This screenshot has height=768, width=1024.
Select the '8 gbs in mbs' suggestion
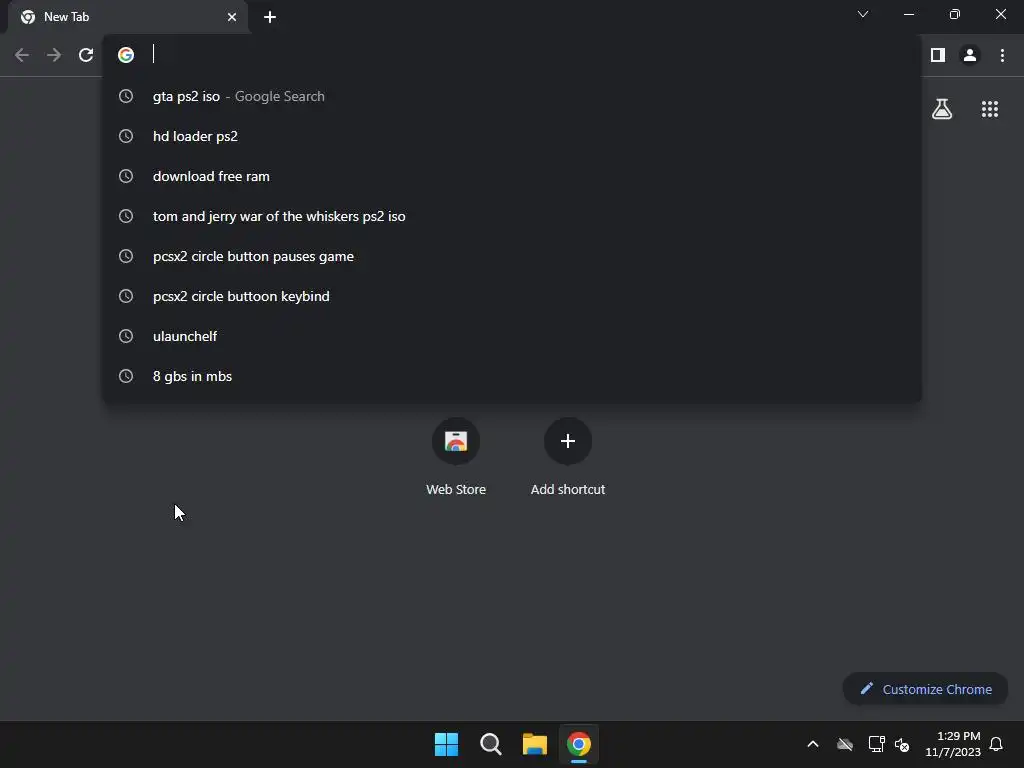[512, 376]
